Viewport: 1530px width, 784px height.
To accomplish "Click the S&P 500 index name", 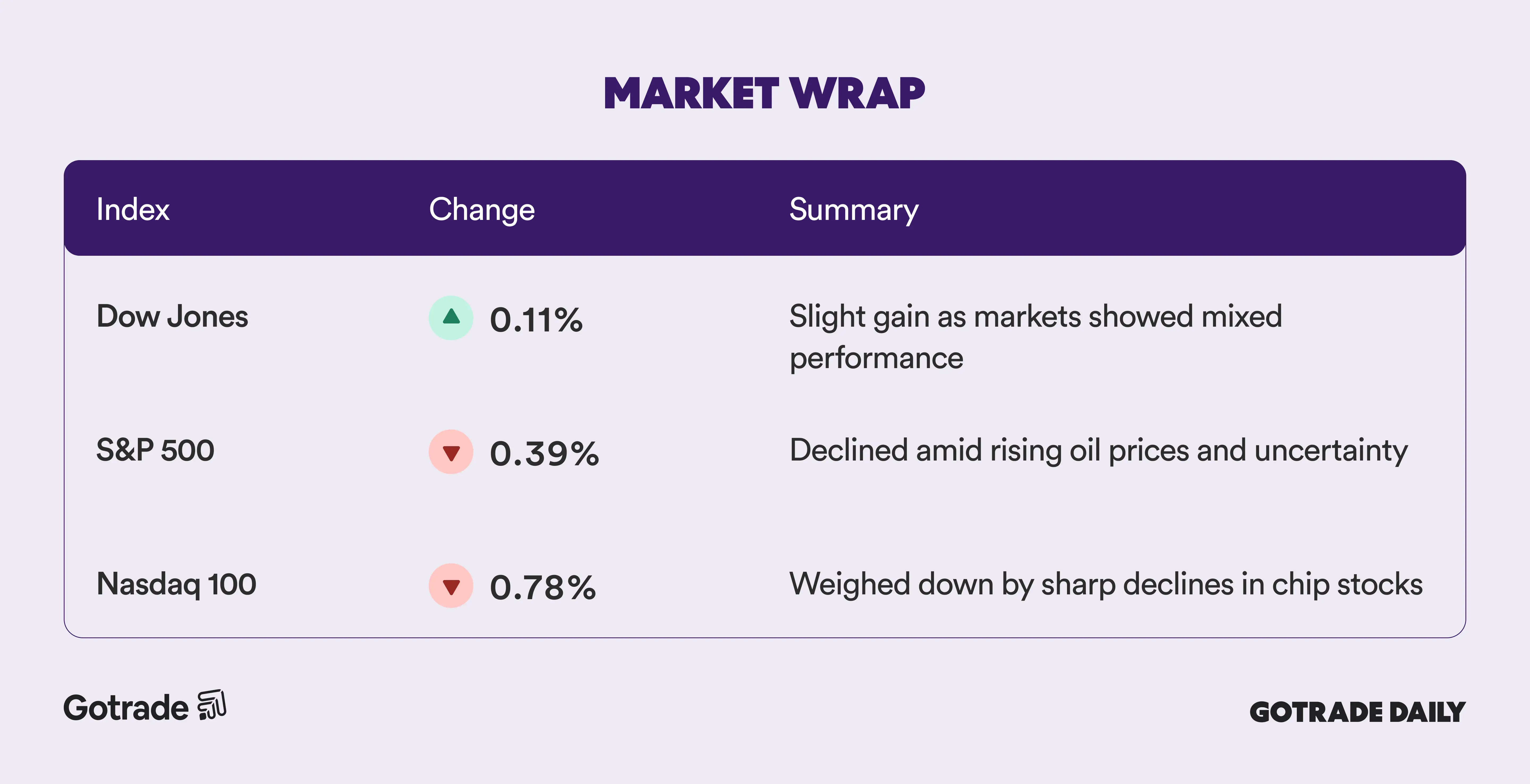I will 155,450.
